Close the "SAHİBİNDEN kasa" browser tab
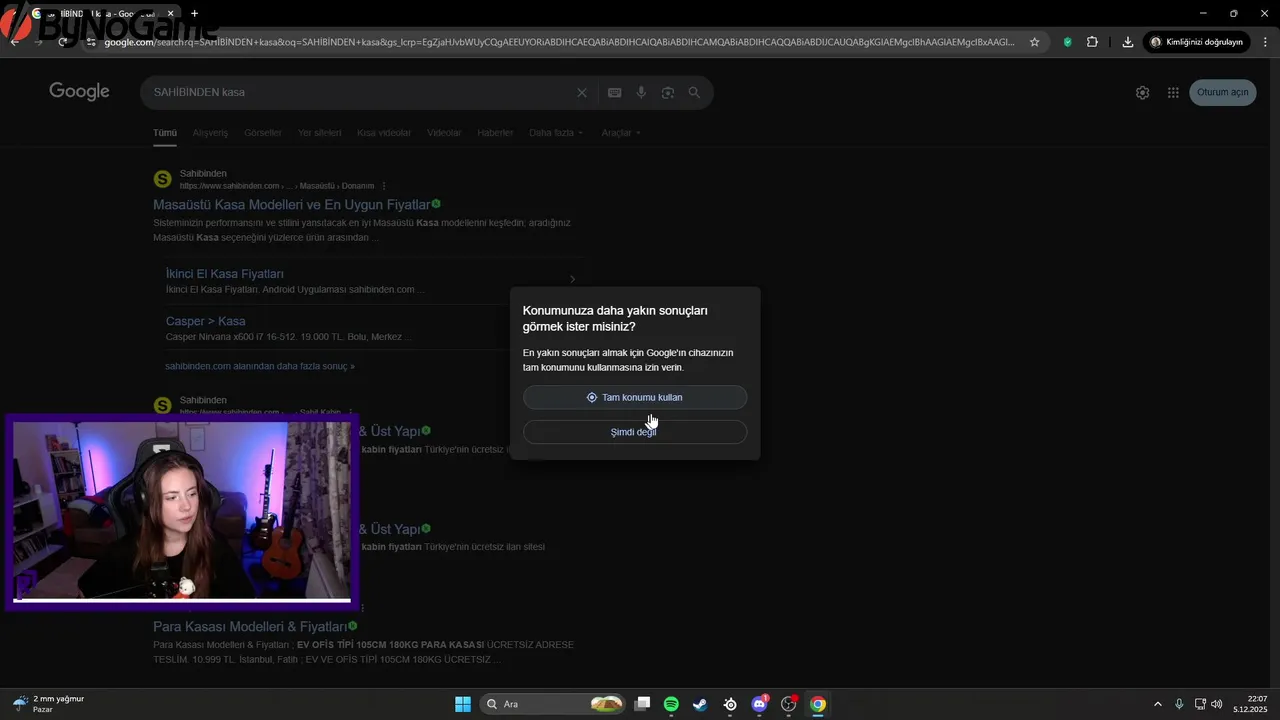The image size is (1280, 720). (172, 13)
